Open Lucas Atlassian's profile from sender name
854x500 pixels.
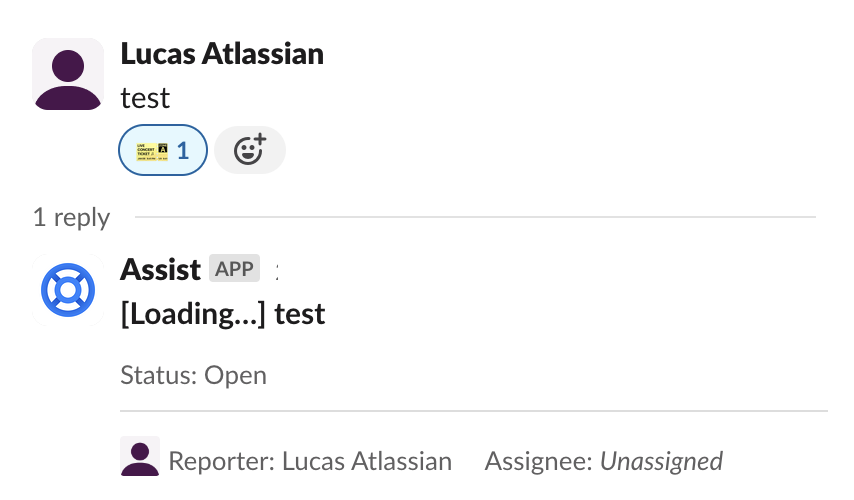(x=221, y=53)
